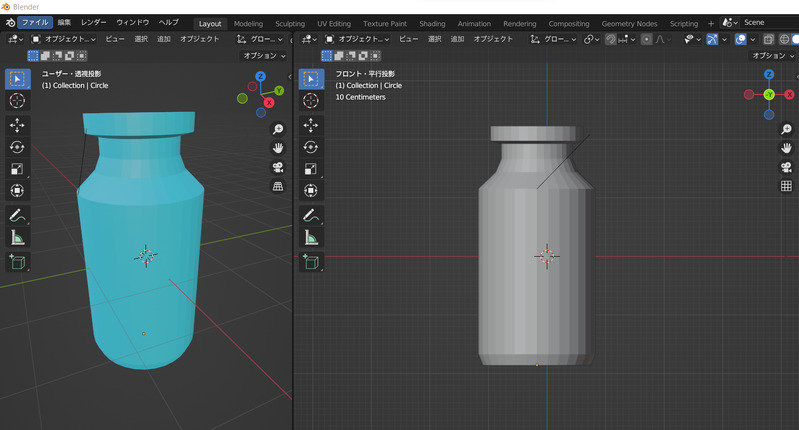799x430 pixels.
Task: Click 追加 in left viewport header
Action: click(164, 39)
